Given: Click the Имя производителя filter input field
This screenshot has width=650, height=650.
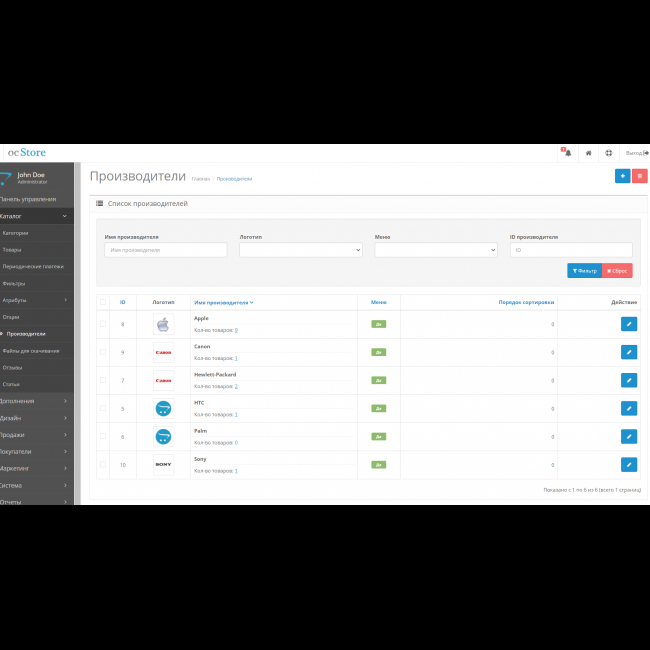Looking at the screenshot, I should point(165,250).
